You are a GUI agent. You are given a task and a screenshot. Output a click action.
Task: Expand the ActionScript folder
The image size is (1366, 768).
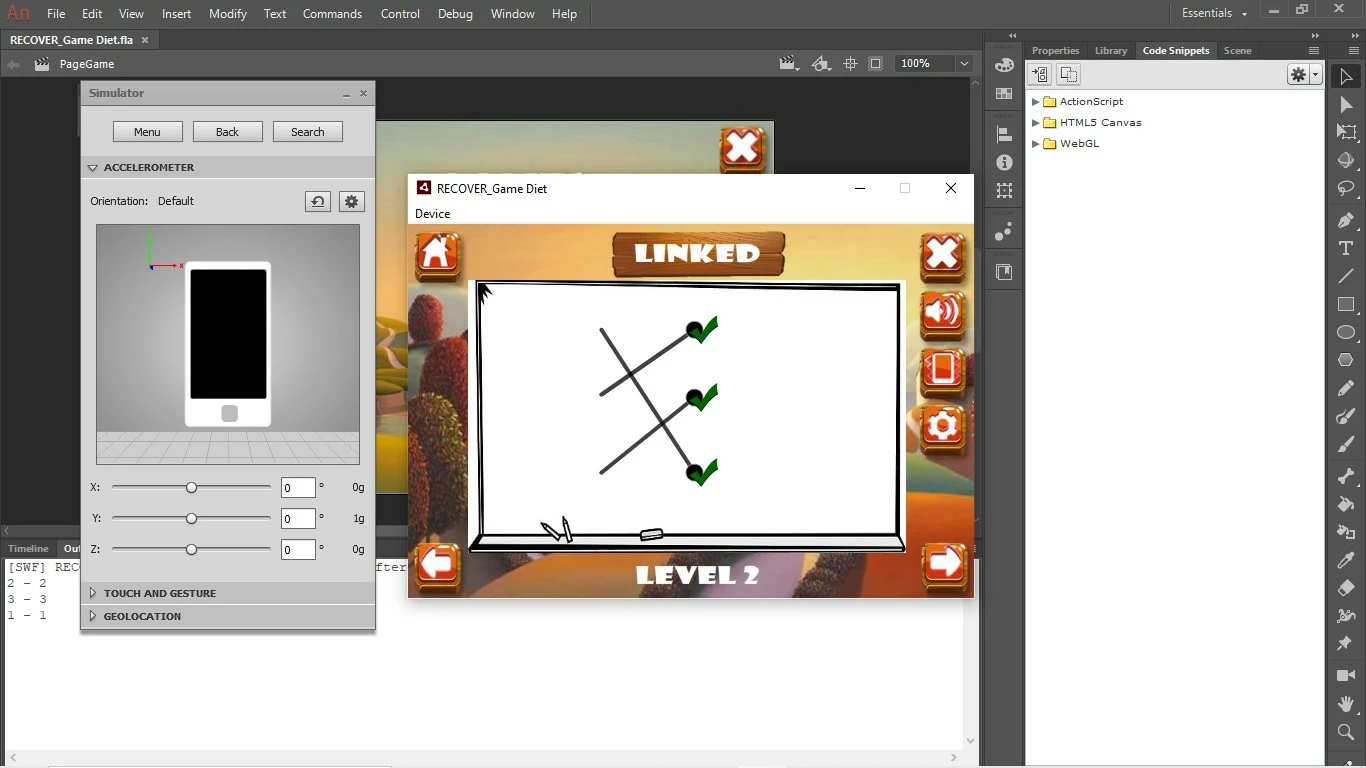pyautogui.click(x=1036, y=102)
